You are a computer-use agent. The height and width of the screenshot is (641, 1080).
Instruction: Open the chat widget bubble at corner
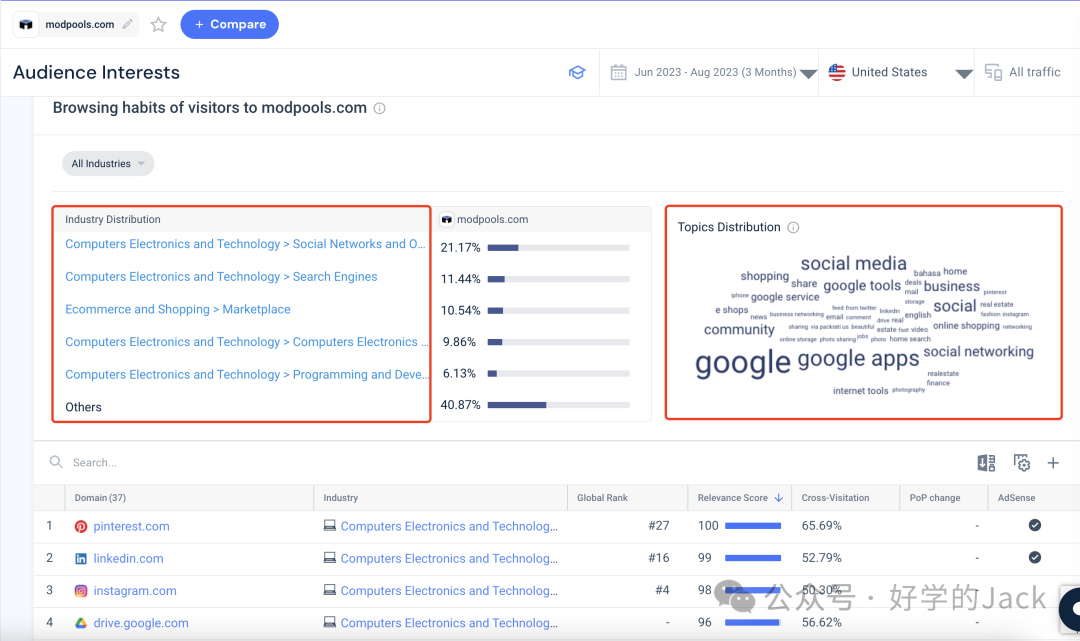point(1072,609)
